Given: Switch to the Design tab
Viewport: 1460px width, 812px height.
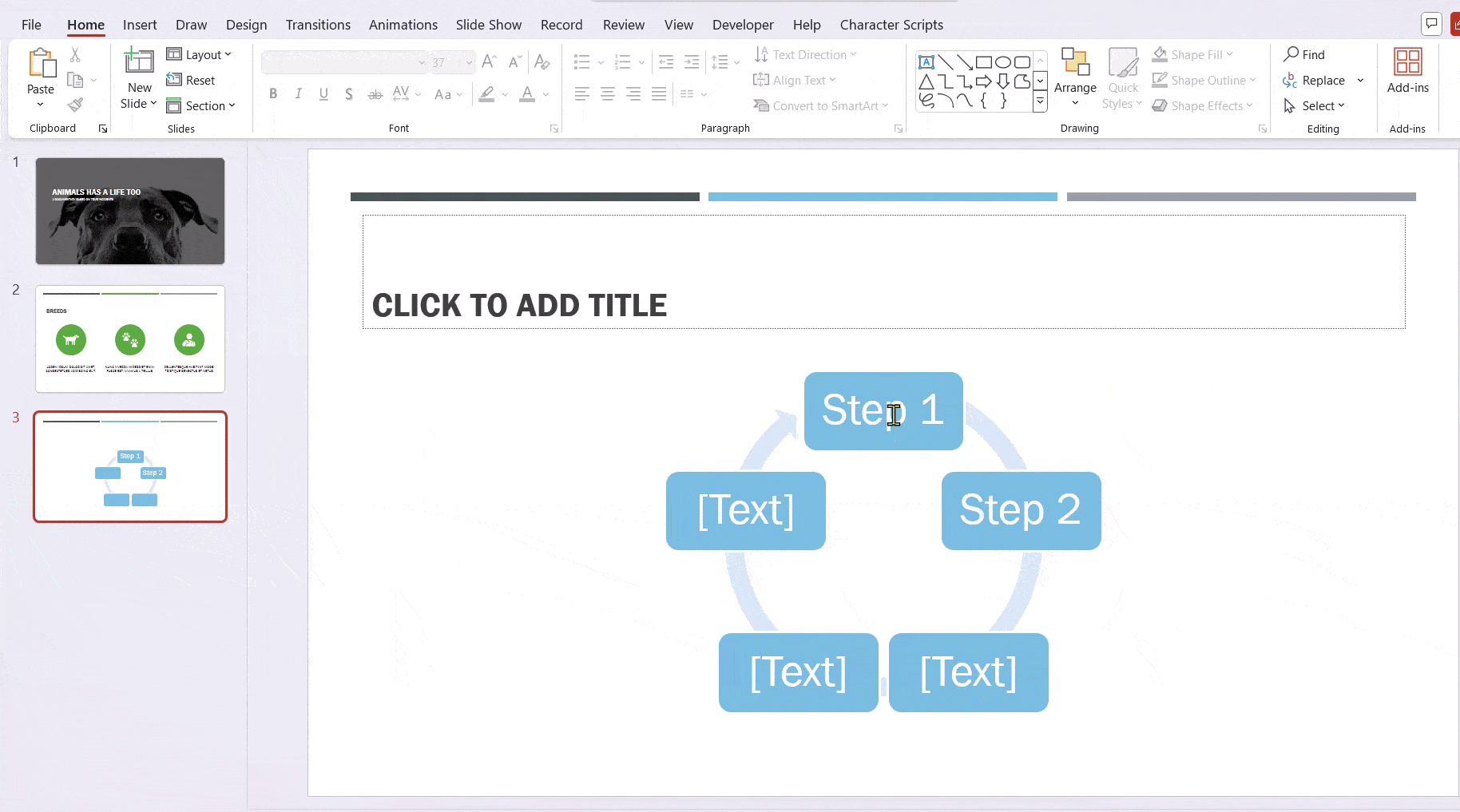Looking at the screenshot, I should 246,25.
